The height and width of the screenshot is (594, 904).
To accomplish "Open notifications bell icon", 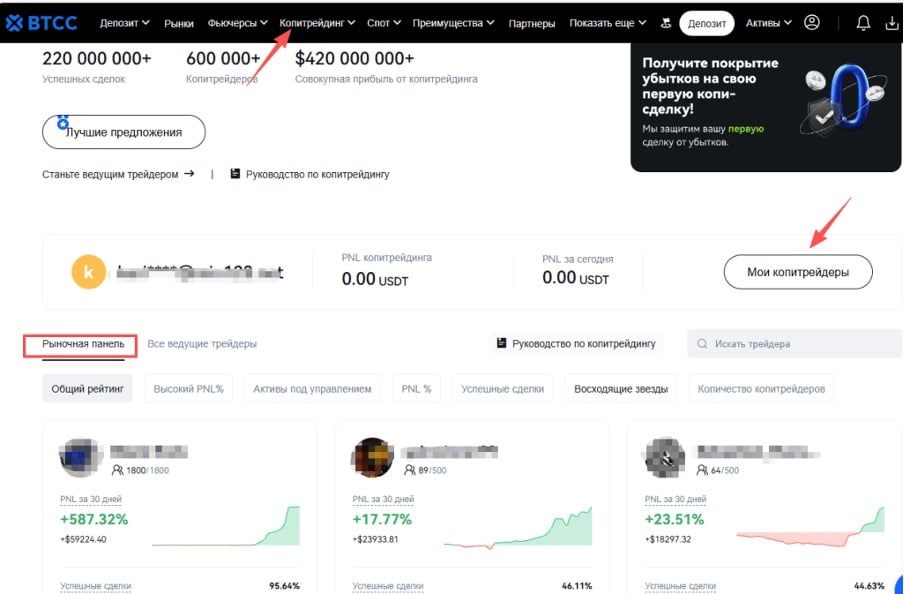I will click(x=863, y=22).
